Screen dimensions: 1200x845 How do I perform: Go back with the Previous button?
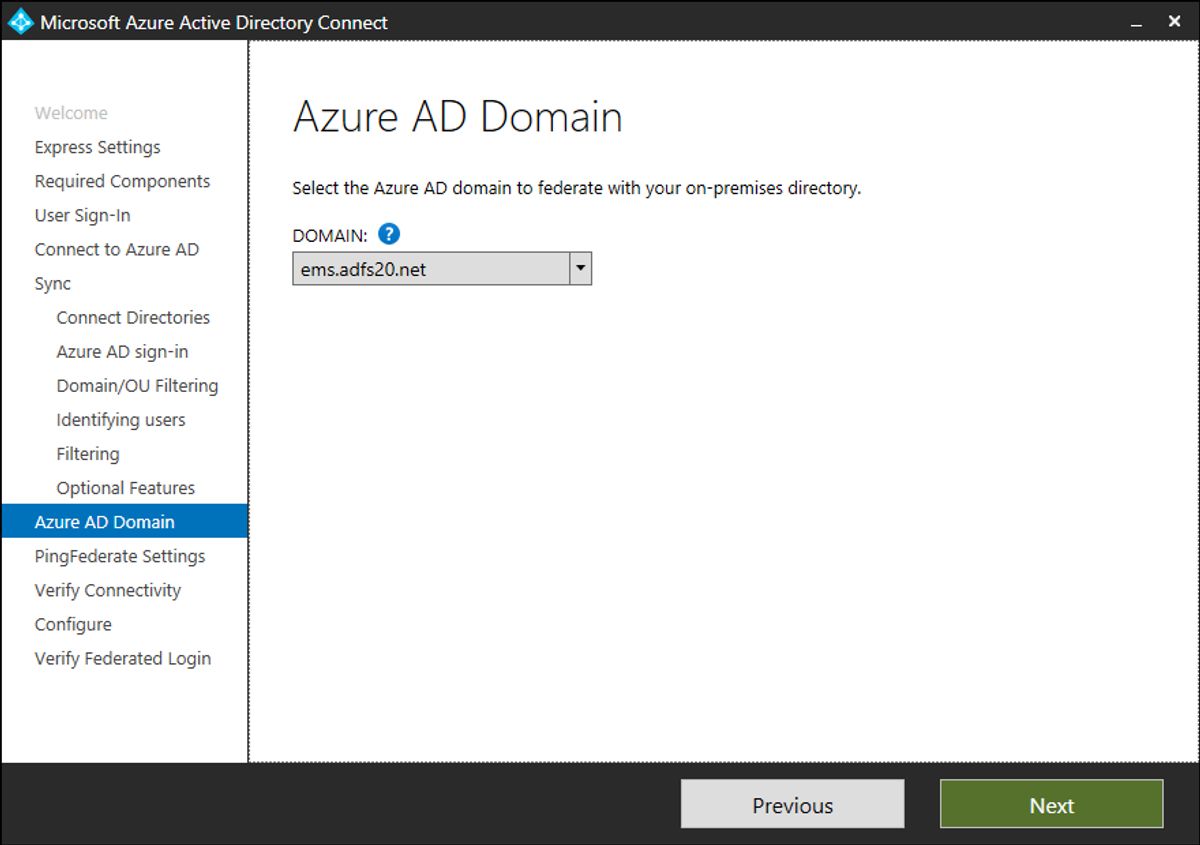coord(792,805)
